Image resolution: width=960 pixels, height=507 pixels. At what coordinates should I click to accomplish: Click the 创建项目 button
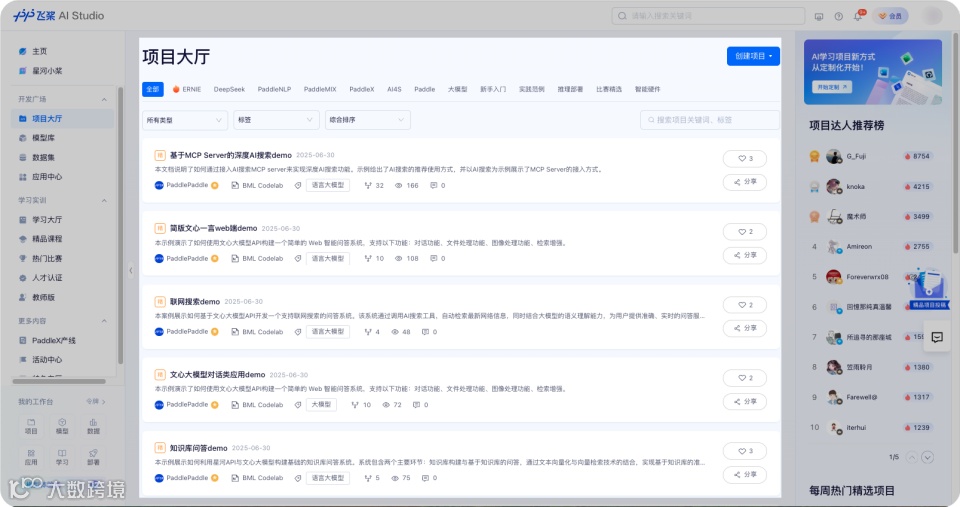click(753, 56)
